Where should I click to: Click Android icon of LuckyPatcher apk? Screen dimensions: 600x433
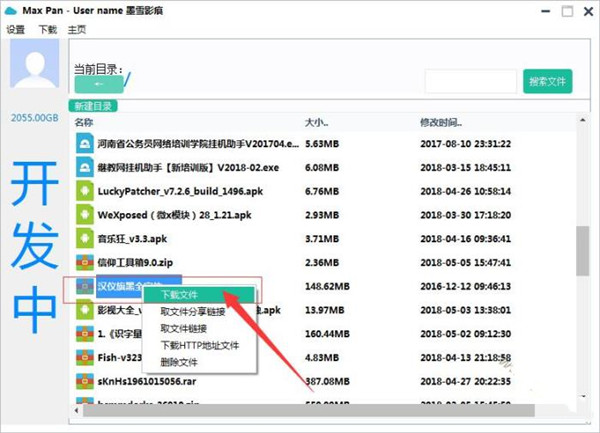point(85,191)
